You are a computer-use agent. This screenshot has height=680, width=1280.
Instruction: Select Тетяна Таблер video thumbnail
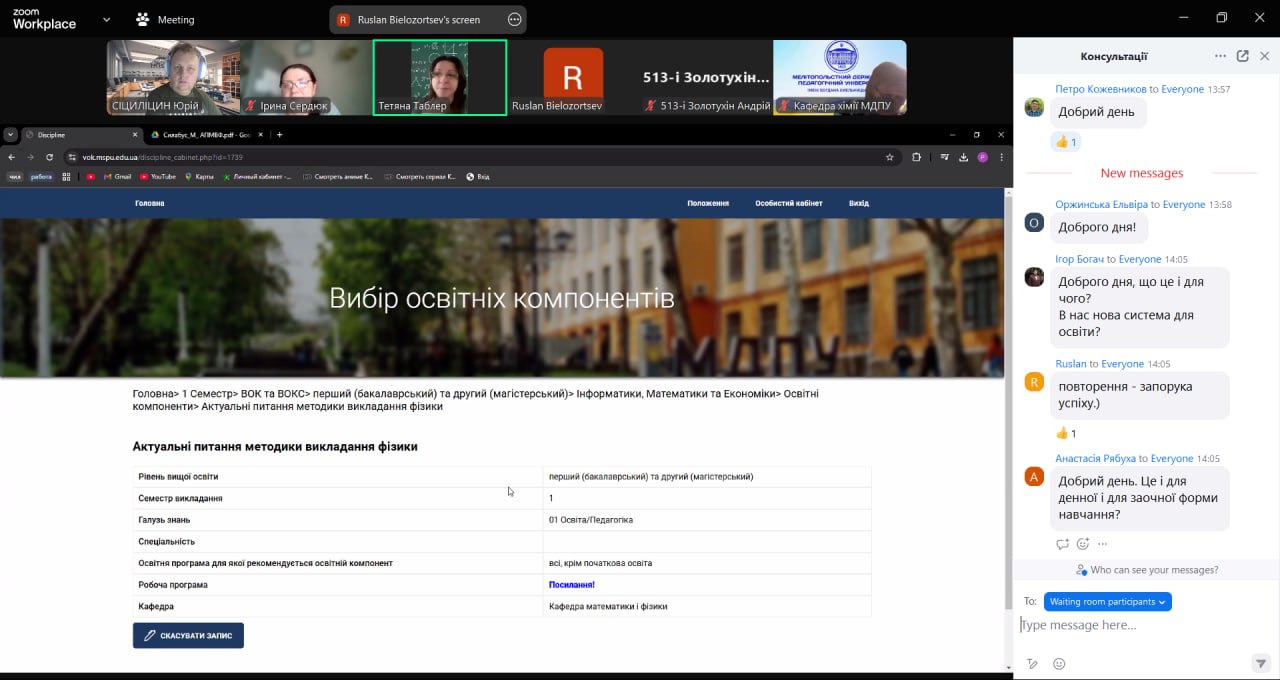[x=440, y=77]
